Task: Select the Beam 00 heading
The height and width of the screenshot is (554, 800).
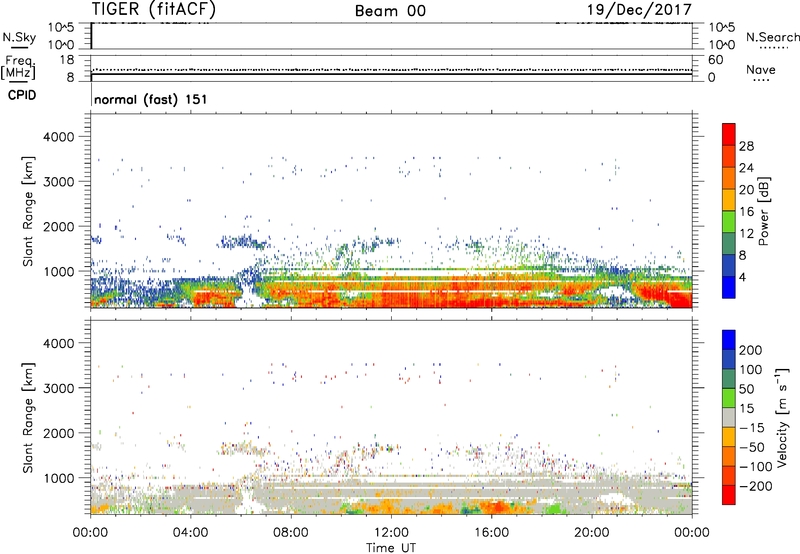Action: (x=390, y=11)
